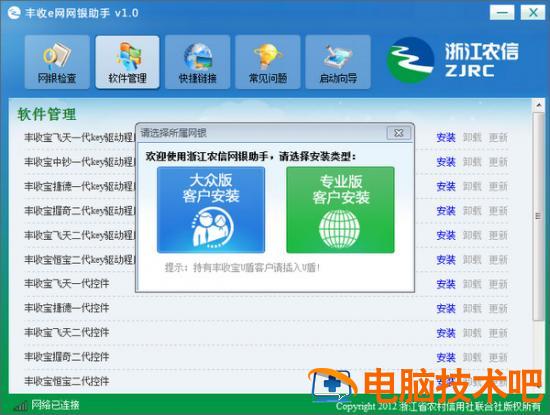
Task: Click 更新 for 丰收宝握奇二代key驱动程序
Action: click(x=498, y=211)
